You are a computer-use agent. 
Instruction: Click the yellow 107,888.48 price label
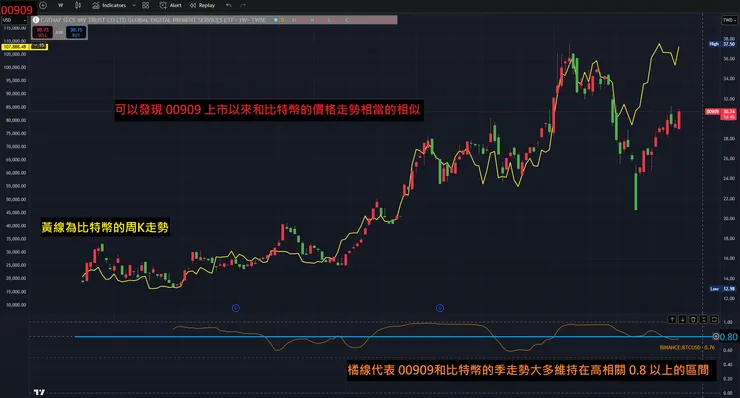point(16,47)
